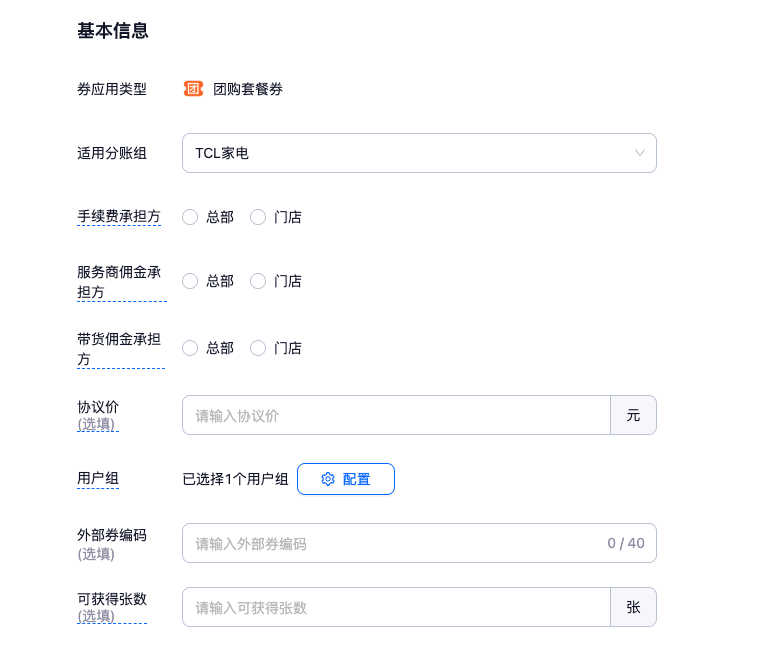Click the 服务商佣金承担方 dashed label
The image size is (770, 650).
tap(119, 282)
